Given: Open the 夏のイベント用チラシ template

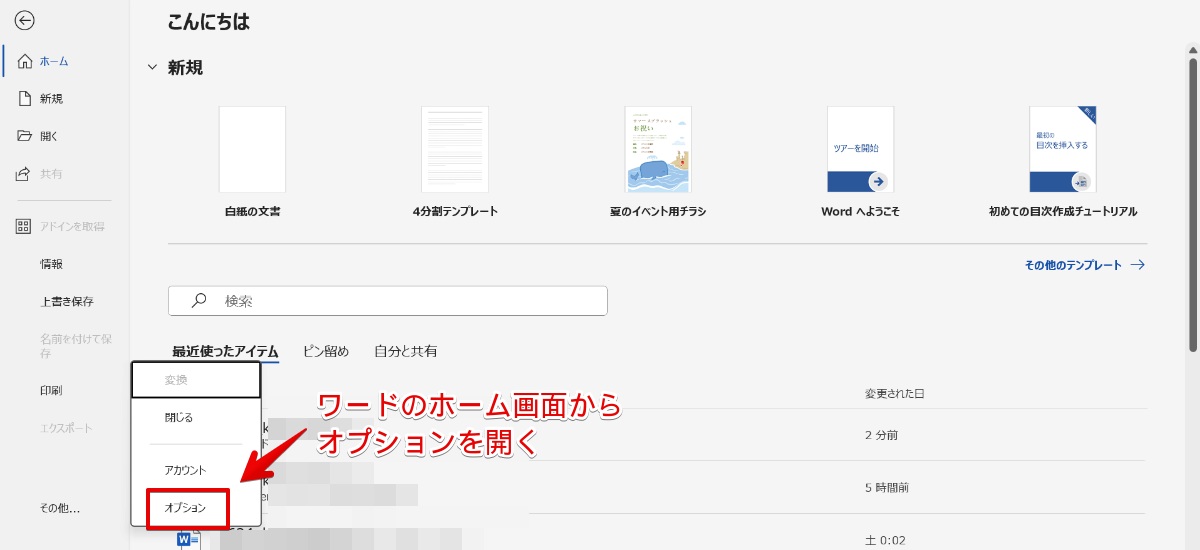Looking at the screenshot, I should 658,150.
